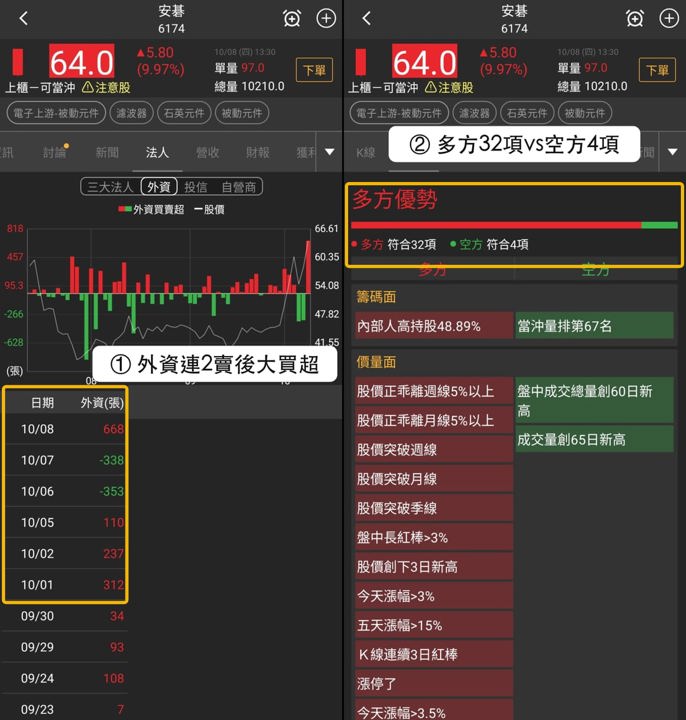Viewport: 686px width, 720px height.
Task: Click the 外資買賣超 chart legend
Action: pyautogui.click(x=151, y=209)
